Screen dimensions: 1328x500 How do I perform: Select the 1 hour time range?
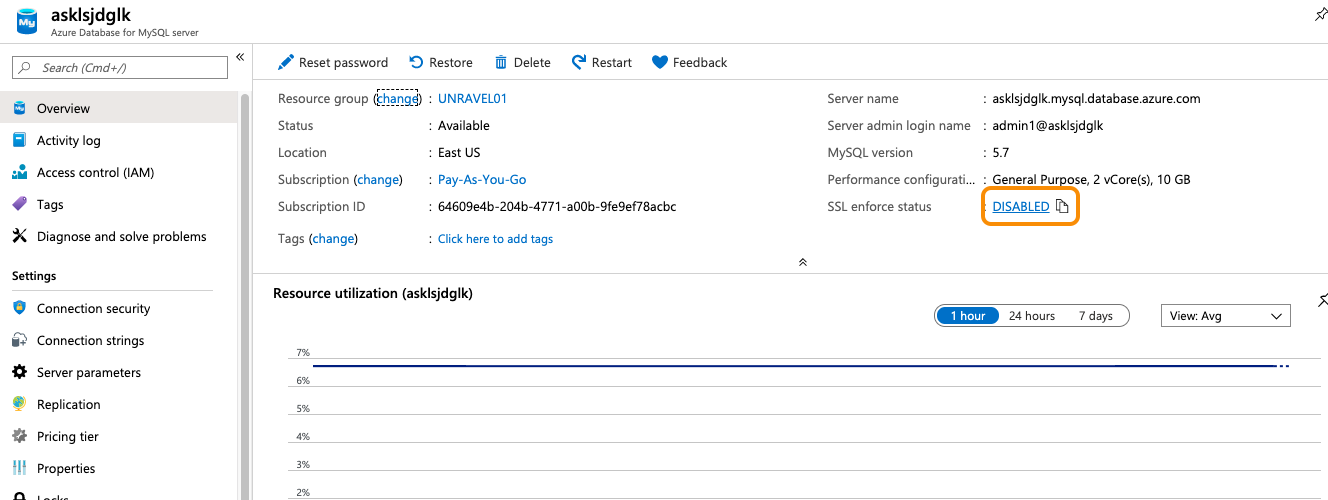pyautogui.click(x=968, y=316)
